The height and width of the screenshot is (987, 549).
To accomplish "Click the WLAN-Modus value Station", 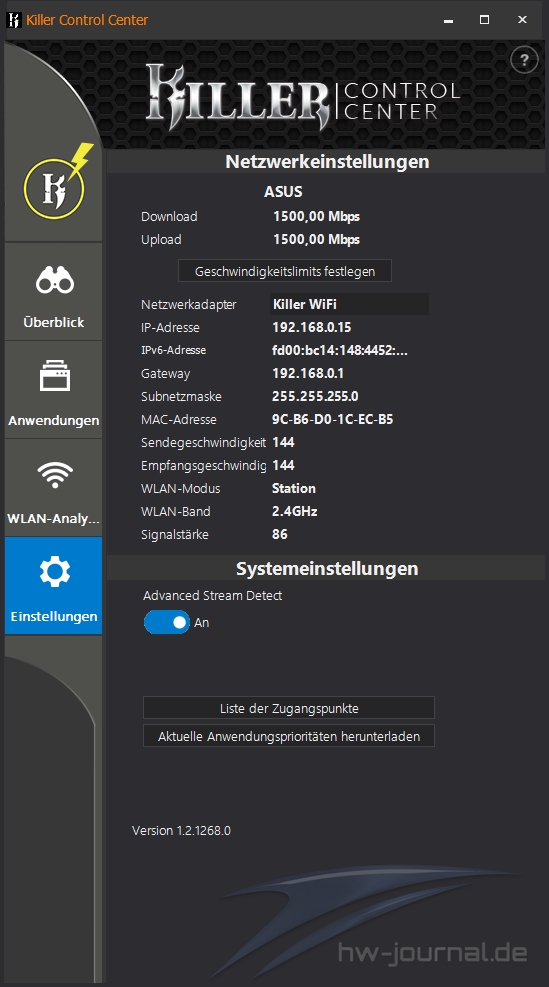I will (294, 488).
